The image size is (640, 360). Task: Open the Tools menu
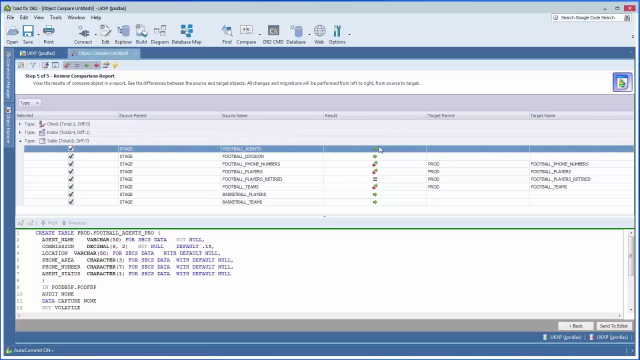[x=56, y=18]
